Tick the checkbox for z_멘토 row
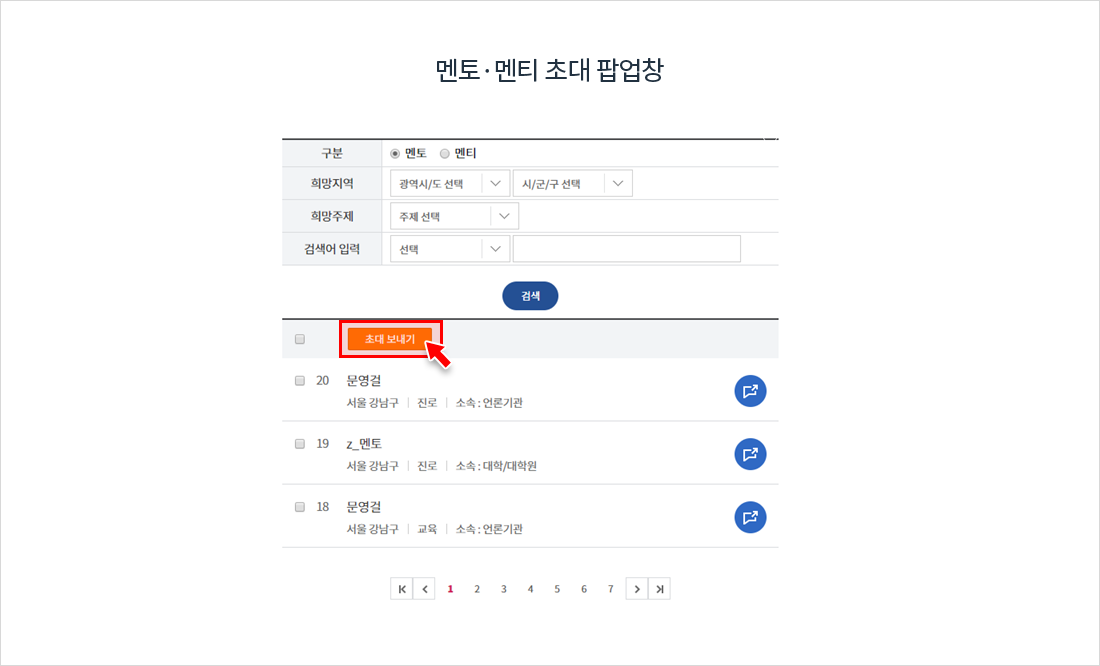The width and height of the screenshot is (1100, 666). tap(300, 444)
